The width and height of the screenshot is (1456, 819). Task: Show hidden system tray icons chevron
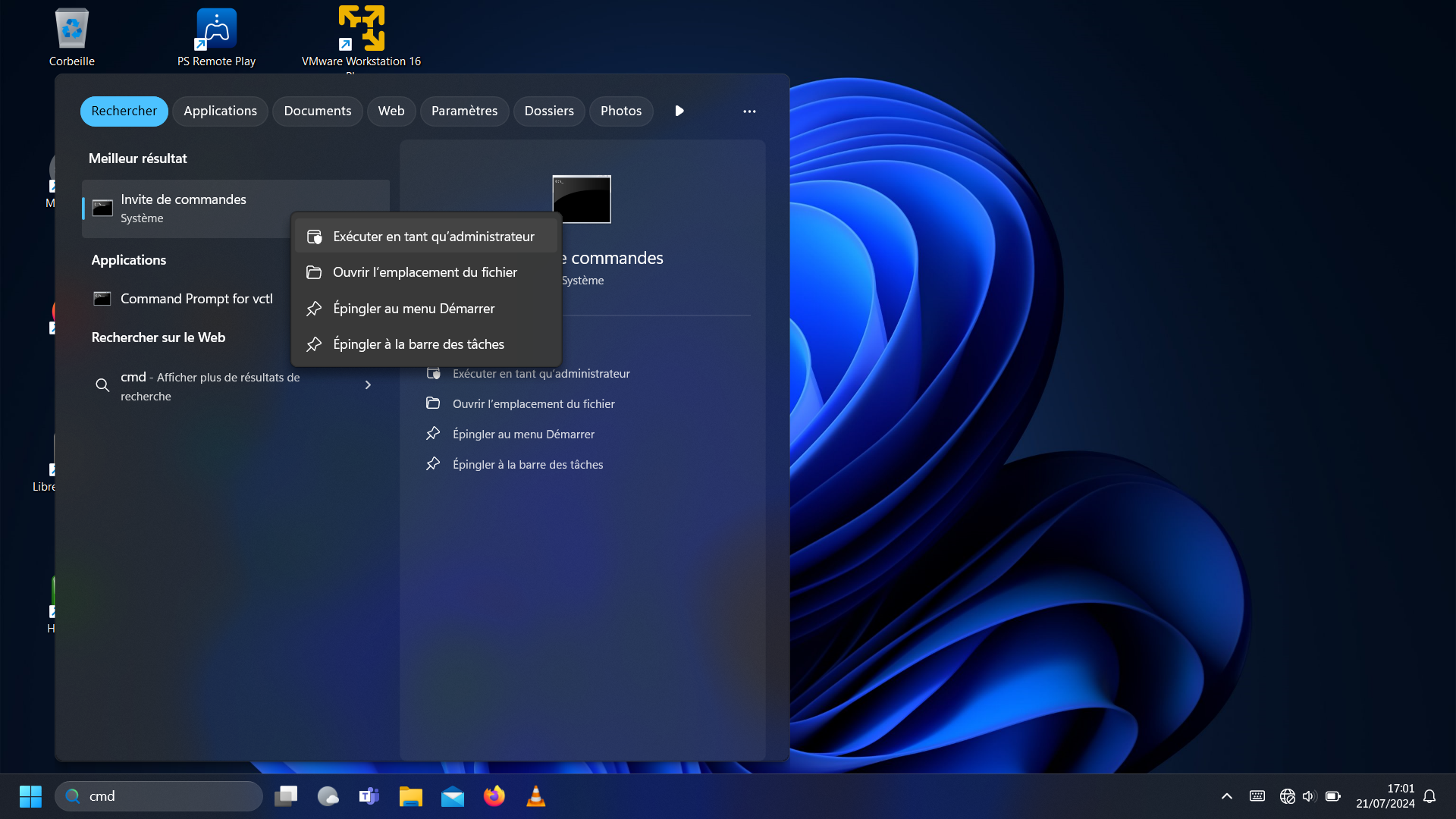[x=1227, y=796]
